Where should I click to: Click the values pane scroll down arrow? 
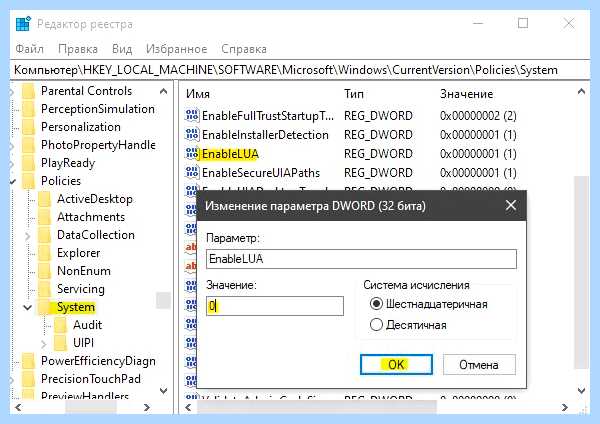[581, 390]
